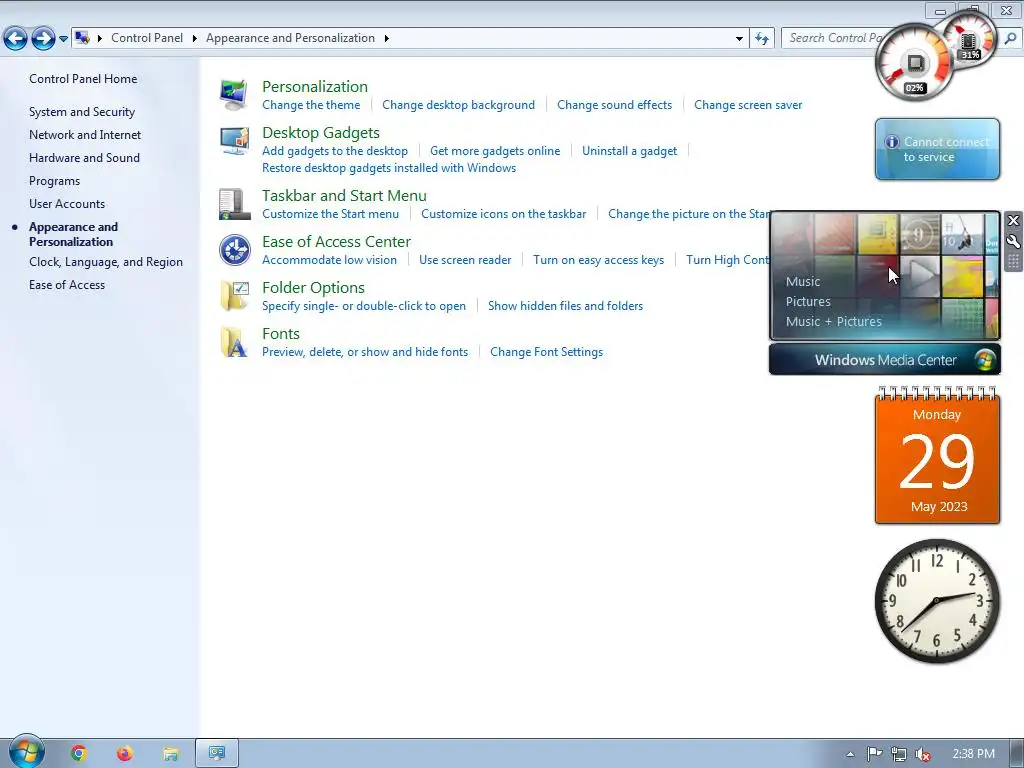
Task: Click the Clock gadget
Action: 937,601
